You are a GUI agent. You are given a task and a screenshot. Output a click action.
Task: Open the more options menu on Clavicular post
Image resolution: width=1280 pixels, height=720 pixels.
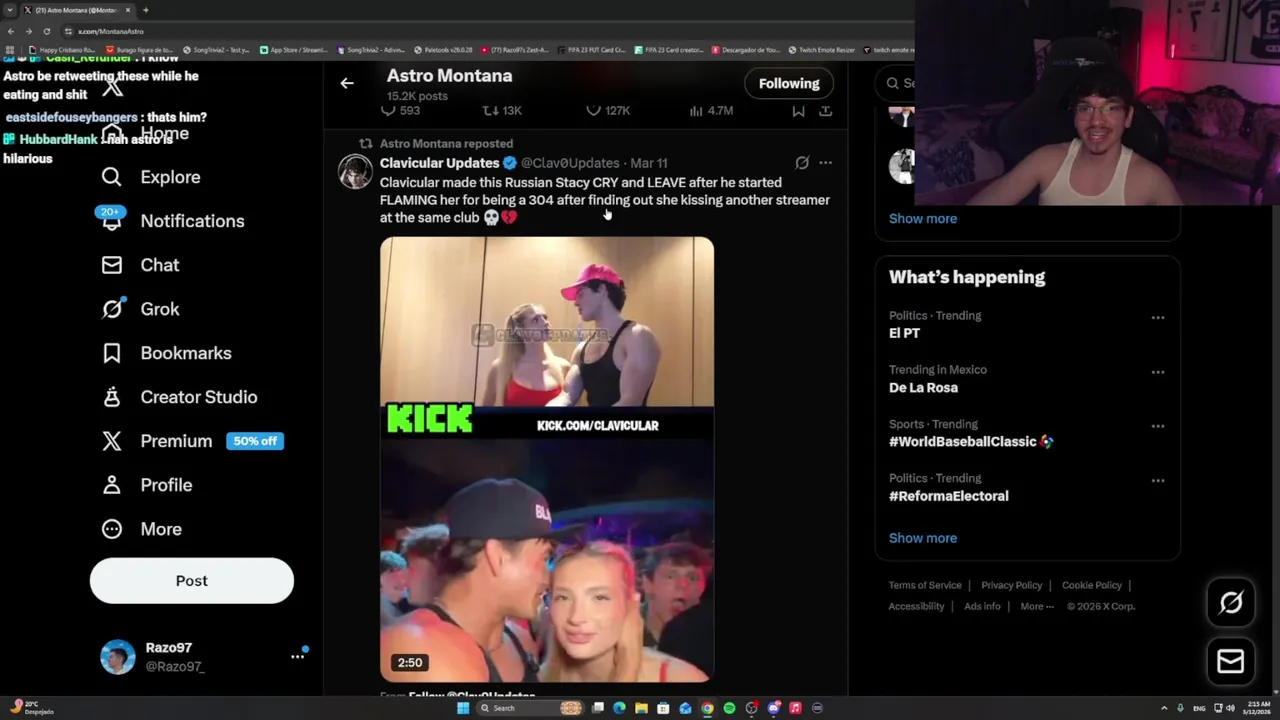825,162
